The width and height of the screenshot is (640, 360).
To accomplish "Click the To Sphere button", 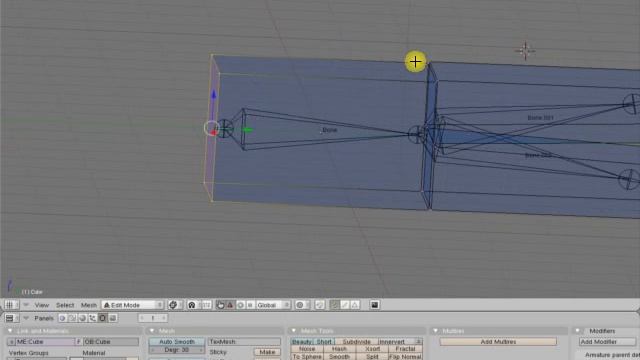I will pos(307,356).
